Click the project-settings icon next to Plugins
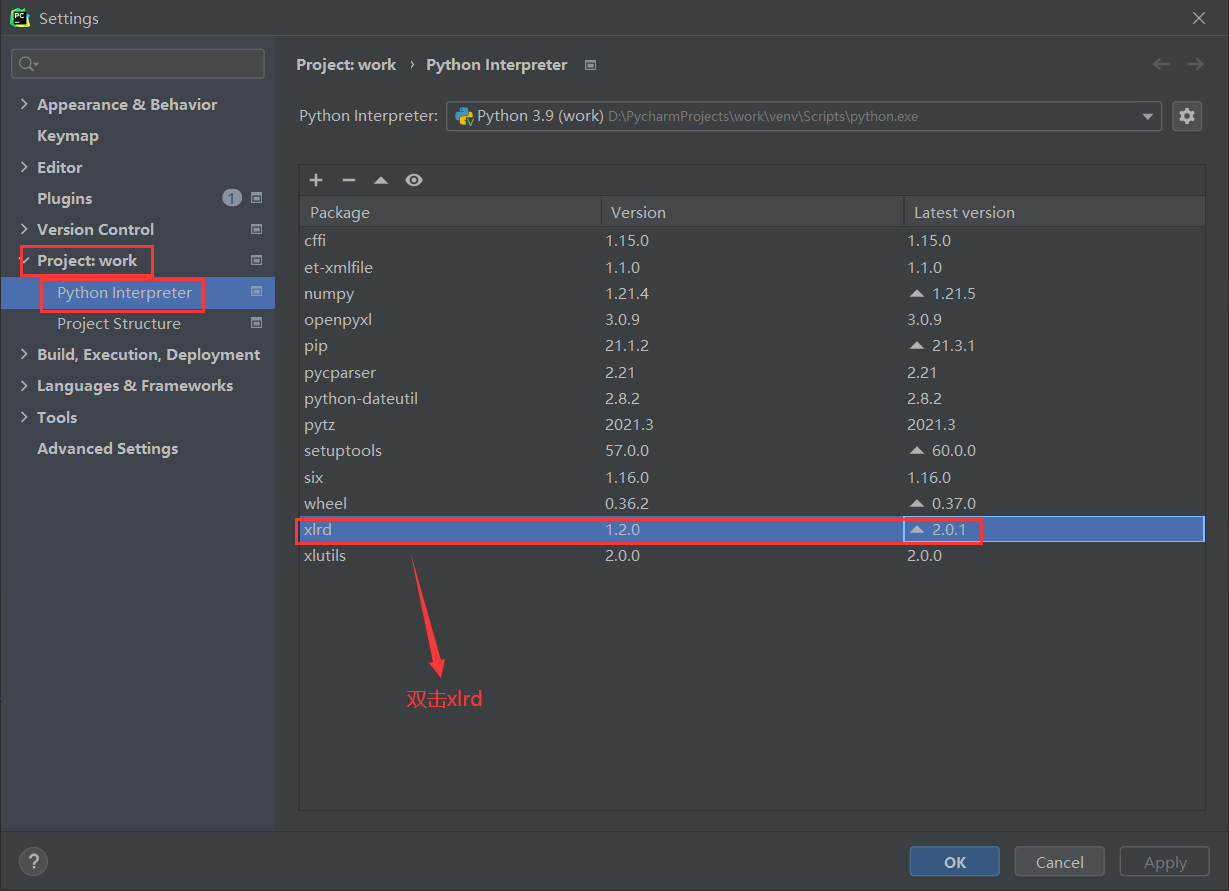Image resolution: width=1229 pixels, height=891 pixels. pos(256,198)
